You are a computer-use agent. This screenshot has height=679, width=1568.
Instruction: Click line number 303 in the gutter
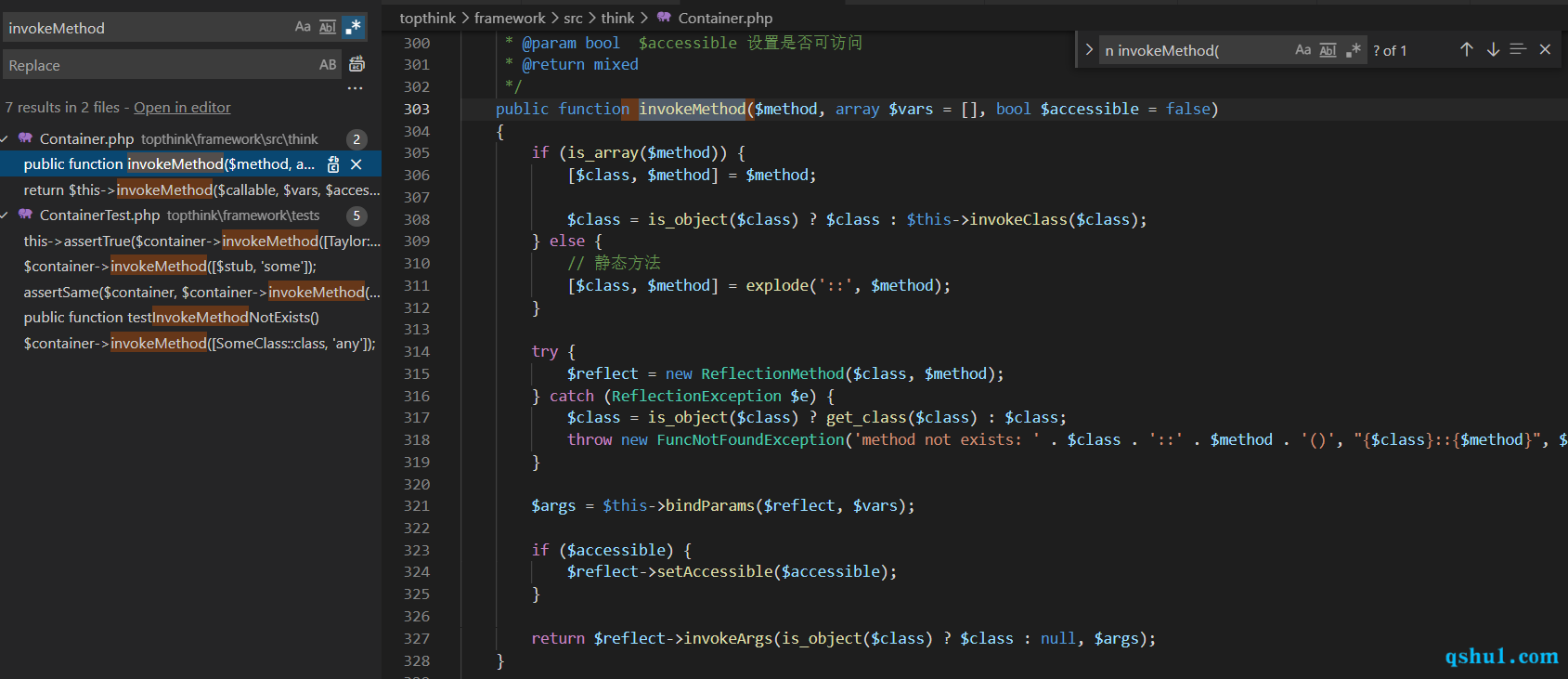pos(417,109)
